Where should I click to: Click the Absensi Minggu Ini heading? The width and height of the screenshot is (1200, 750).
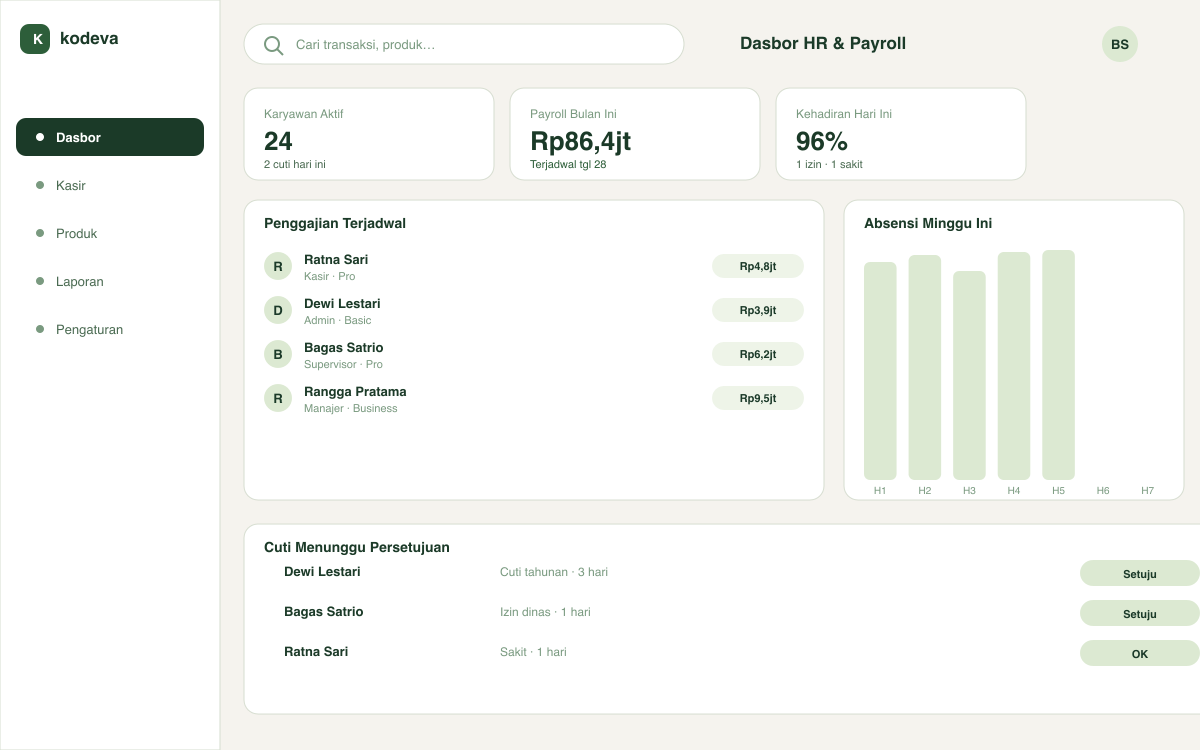(928, 223)
